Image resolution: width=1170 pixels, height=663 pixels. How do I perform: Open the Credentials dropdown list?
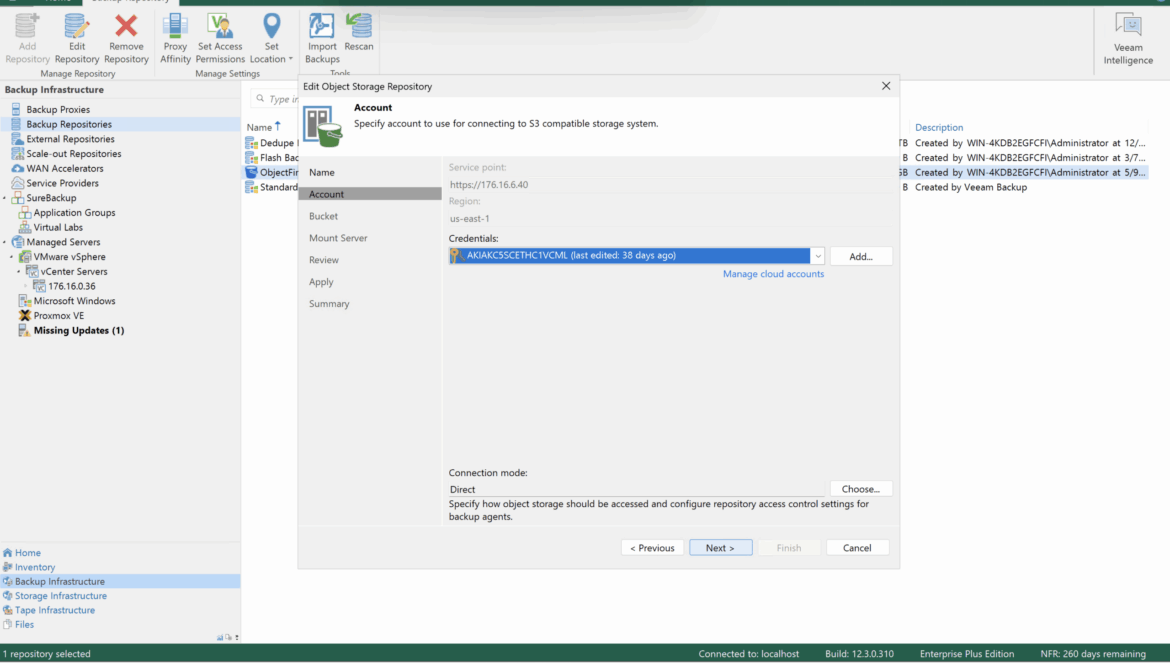click(x=817, y=256)
